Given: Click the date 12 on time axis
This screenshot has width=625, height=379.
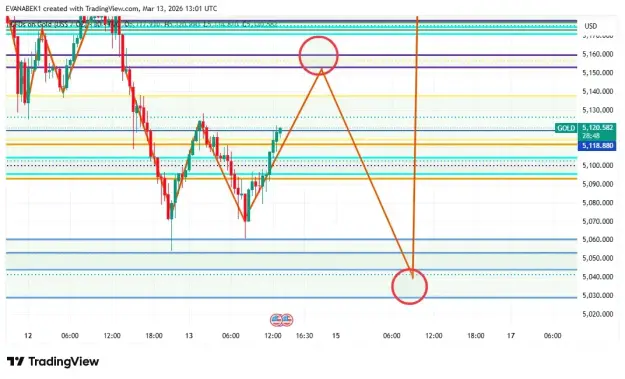Looking at the screenshot, I should pos(28,336).
